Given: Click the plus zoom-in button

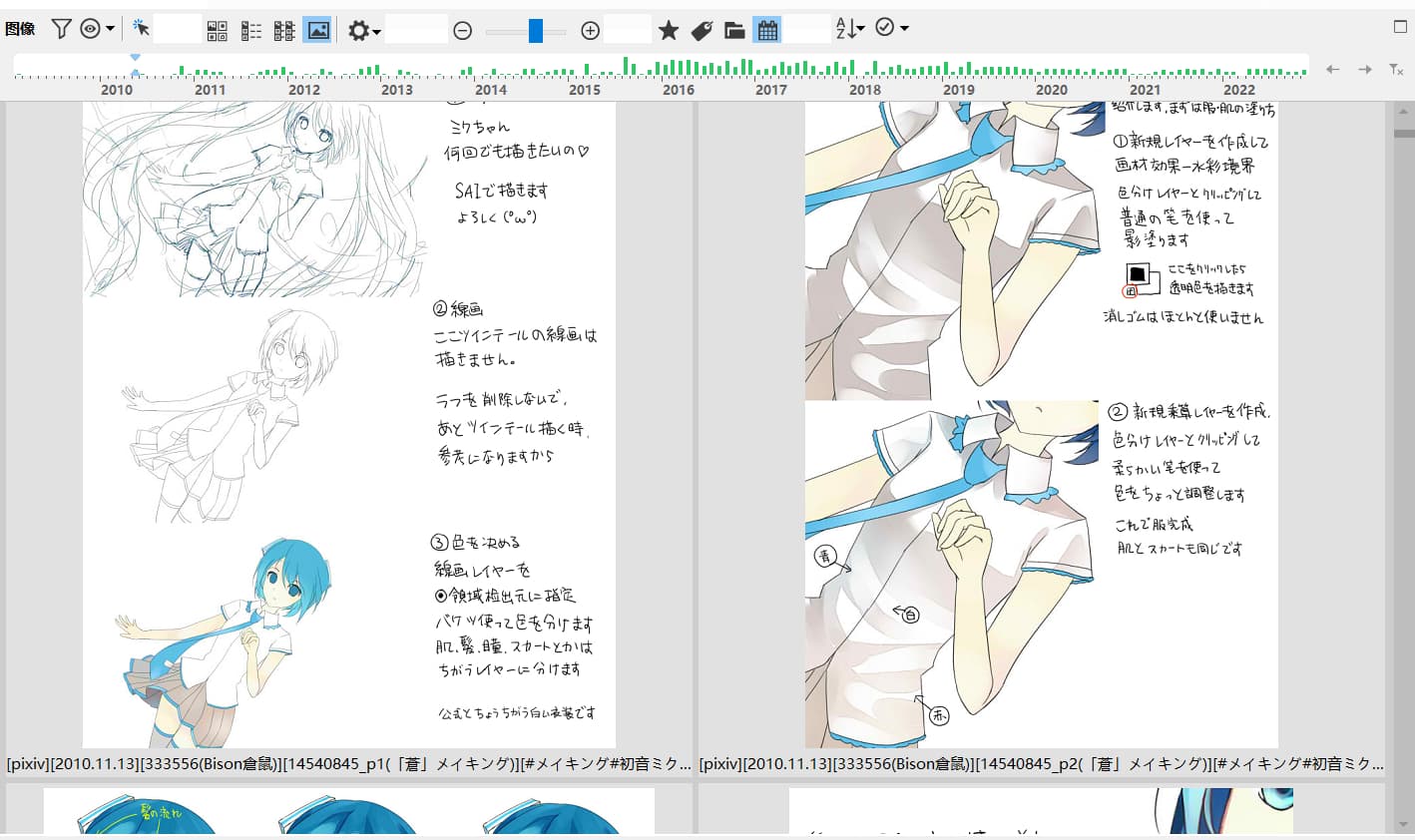Looking at the screenshot, I should 590,31.
